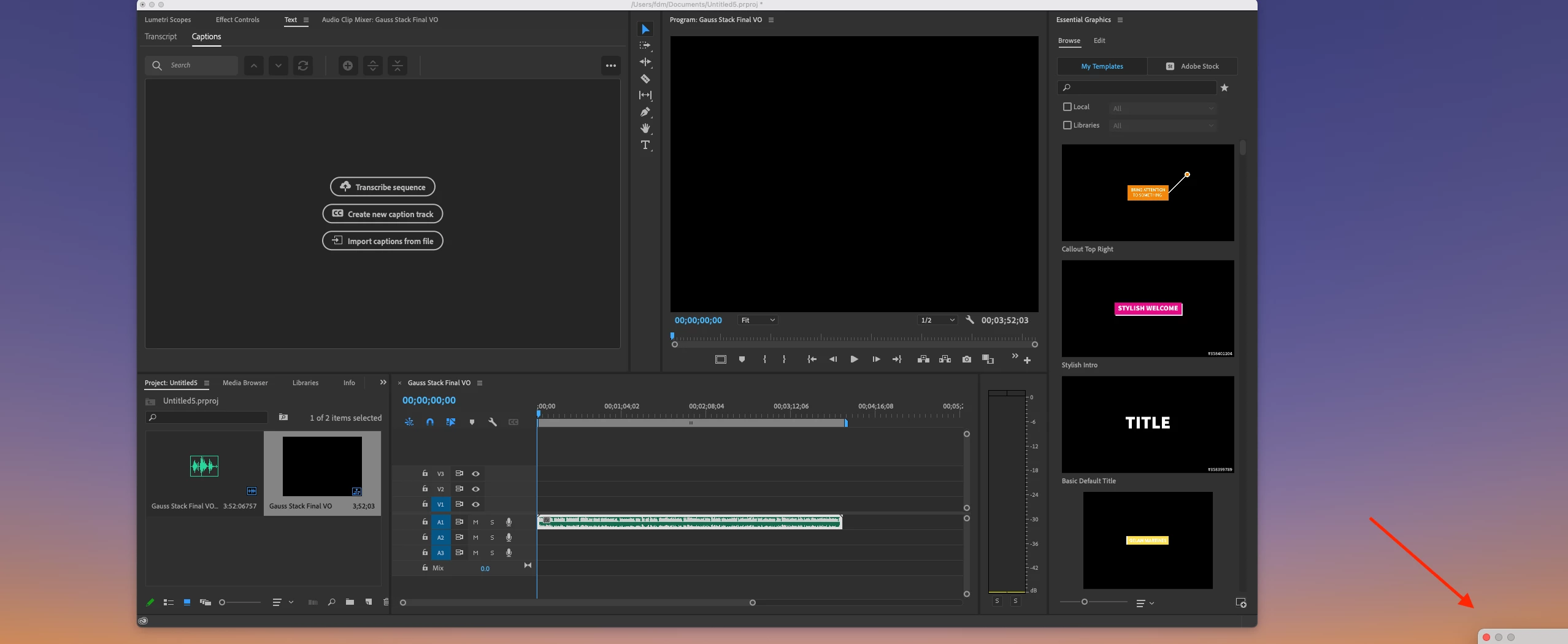Switch to the Effect Controls tab
The width and height of the screenshot is (1568, 644).
tap(237, 20)
